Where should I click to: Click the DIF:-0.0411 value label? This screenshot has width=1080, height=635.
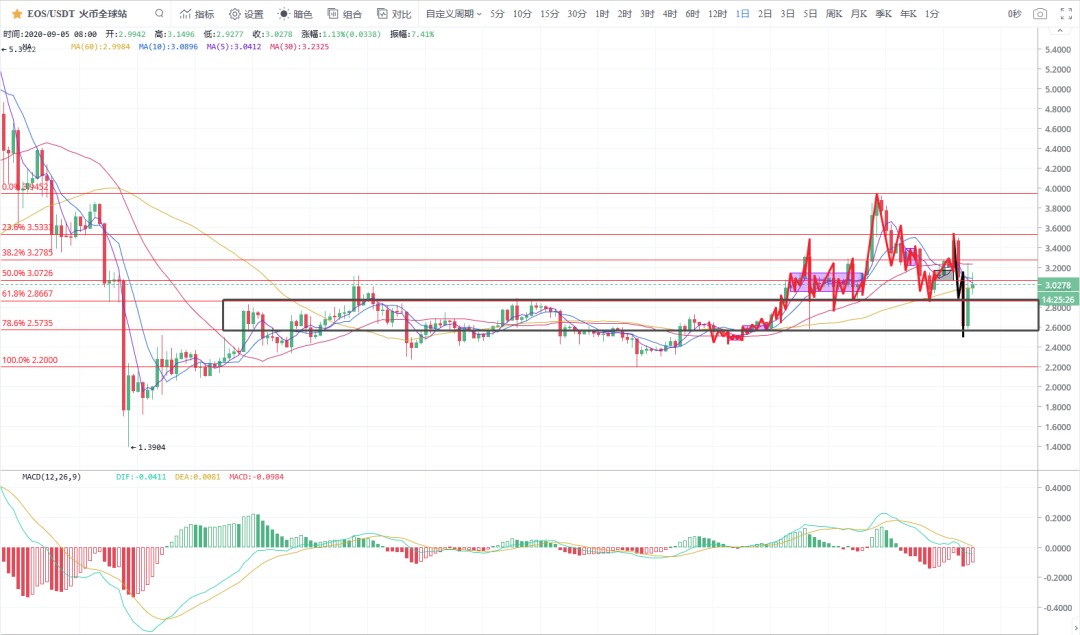(141, 477)
